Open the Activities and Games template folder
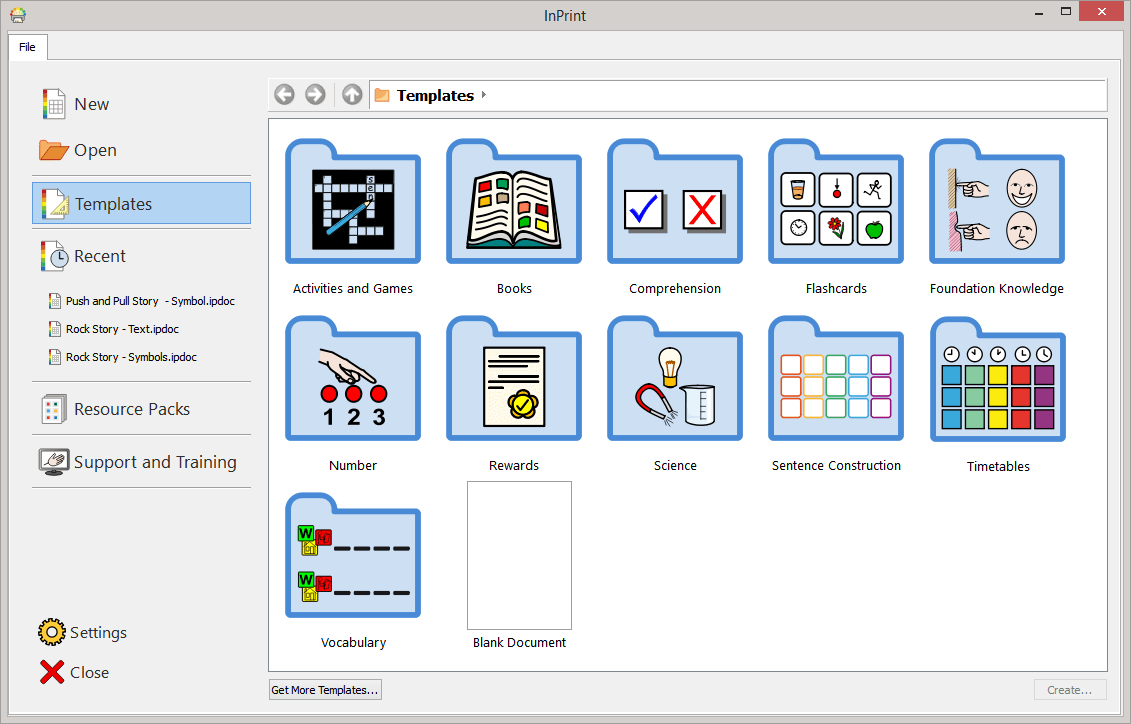Viewport: 1131px width, 724px height. pos(353,207)
